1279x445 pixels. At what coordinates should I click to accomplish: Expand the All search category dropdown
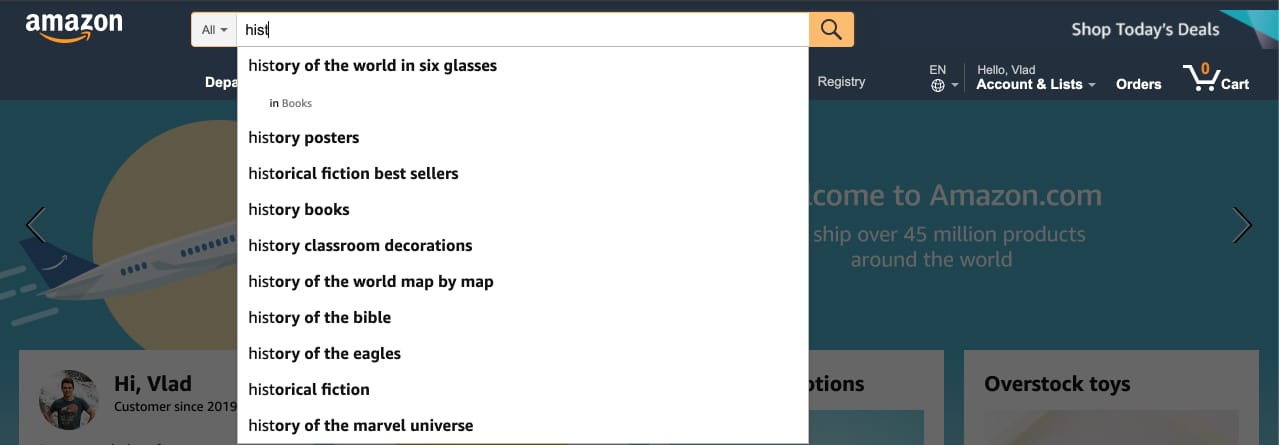214,30
